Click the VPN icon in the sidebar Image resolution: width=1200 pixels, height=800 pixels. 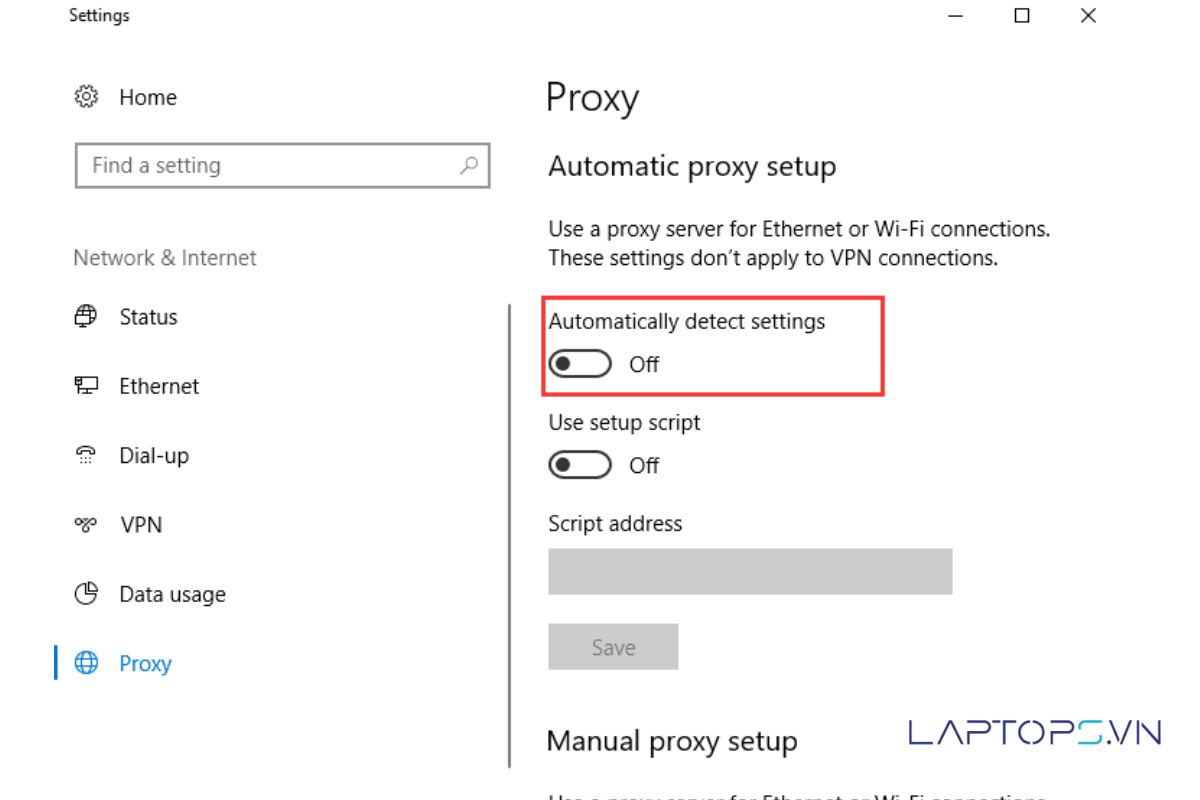85,525
